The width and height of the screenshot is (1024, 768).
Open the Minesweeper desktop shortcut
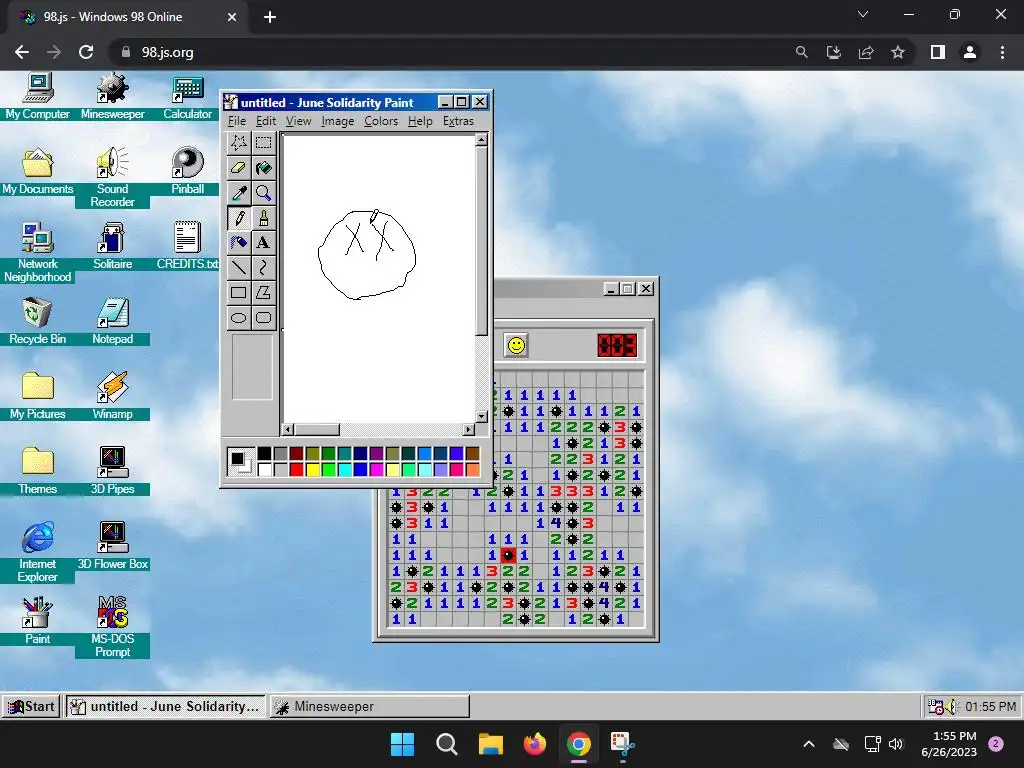112,97
